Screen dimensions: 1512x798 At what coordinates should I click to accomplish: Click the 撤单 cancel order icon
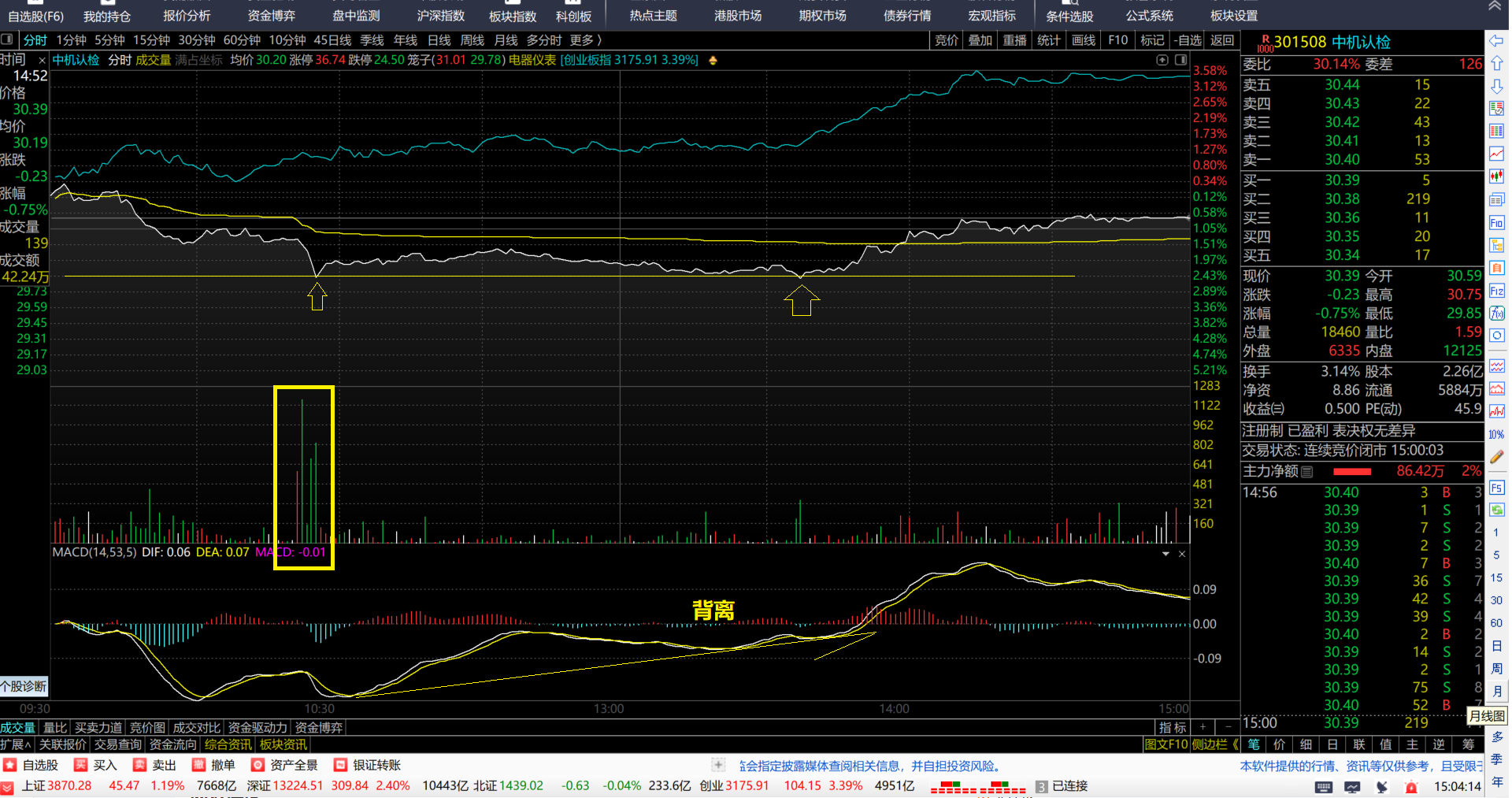198,765
